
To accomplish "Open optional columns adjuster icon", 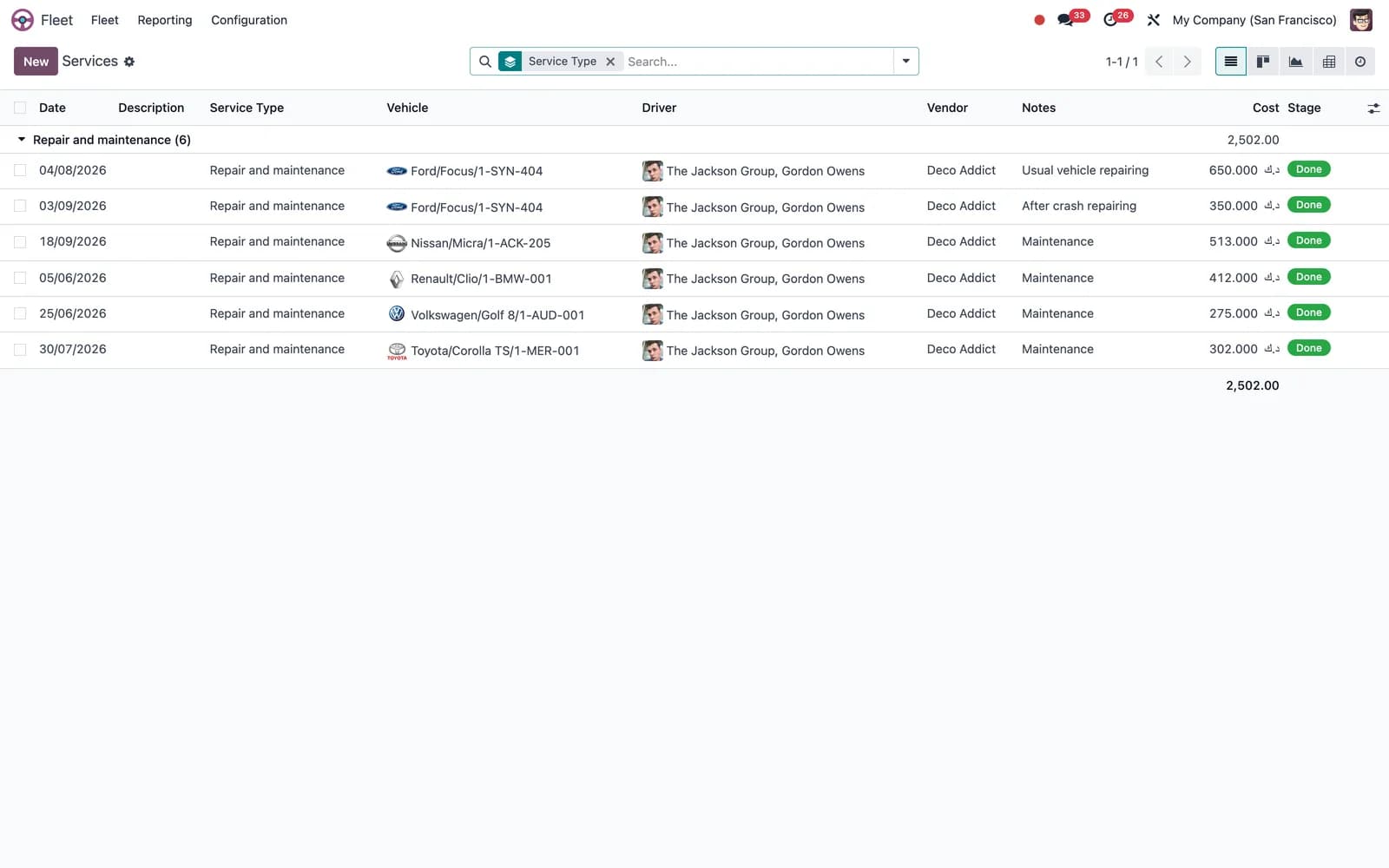I will (1373, 108).
